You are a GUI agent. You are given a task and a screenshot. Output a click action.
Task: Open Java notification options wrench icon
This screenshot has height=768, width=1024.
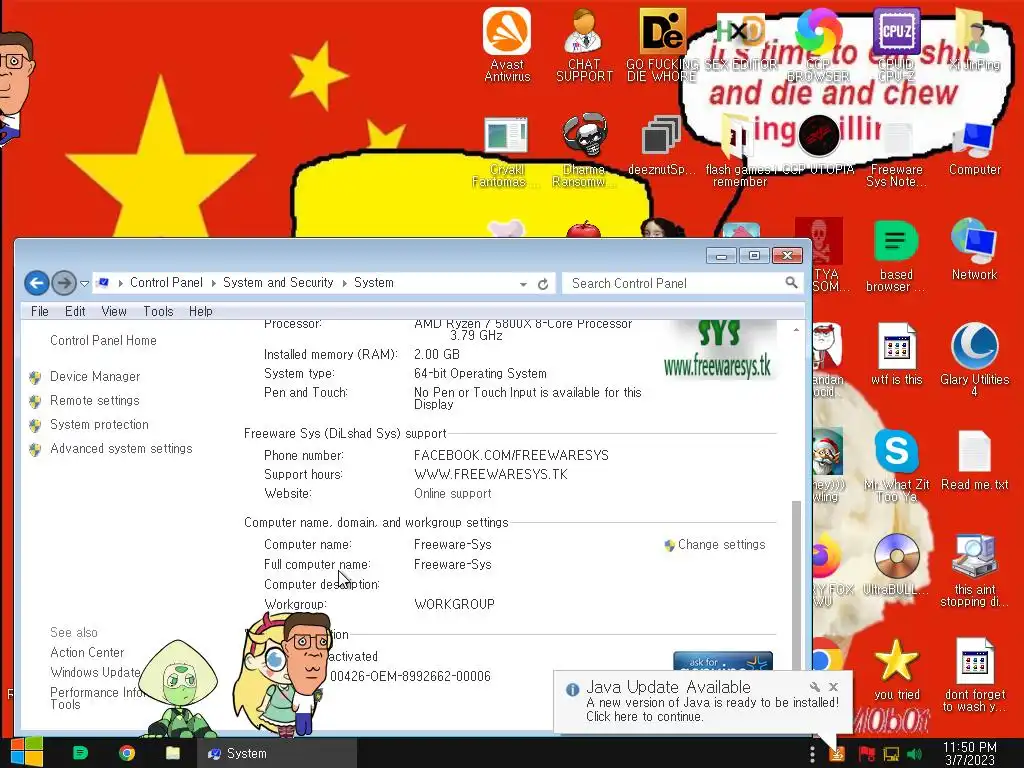point(814,686)
